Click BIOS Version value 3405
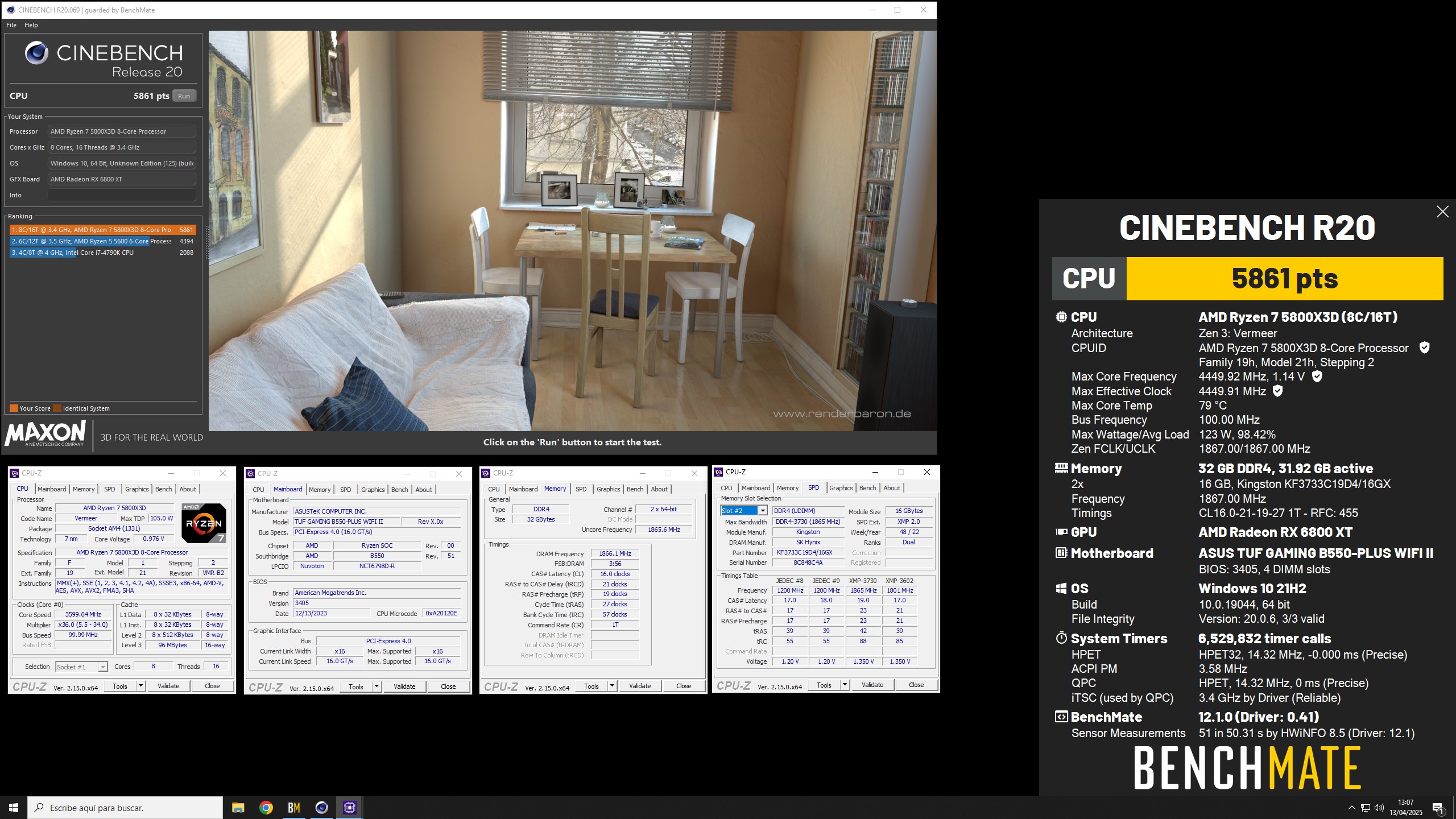Screen dimensions: 1456x819 click(377, 603)
